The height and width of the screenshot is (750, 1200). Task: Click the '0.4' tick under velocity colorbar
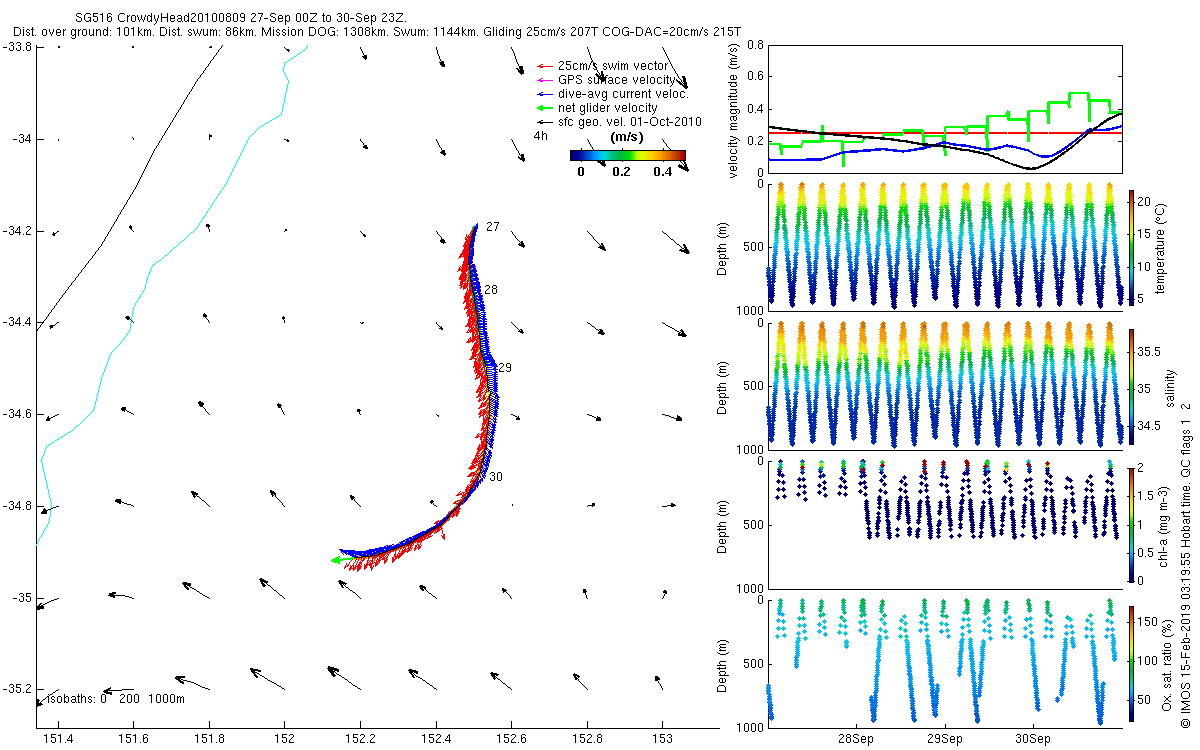click(662, 171)
